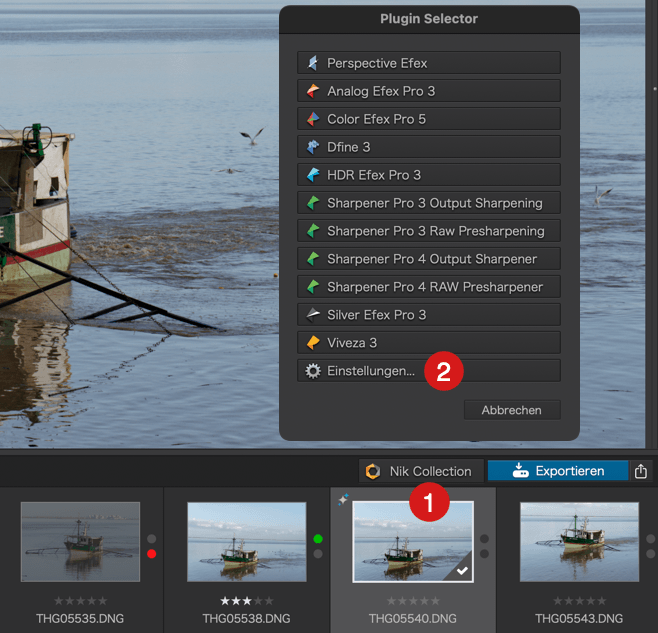The height and width of the screenshot is (633, 658).
Task: Set star rating under THG05535.DNG thumbnail
Action: 80,601
